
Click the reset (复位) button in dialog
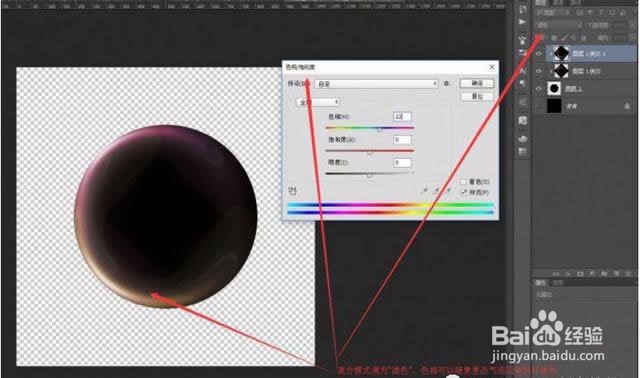477,96
